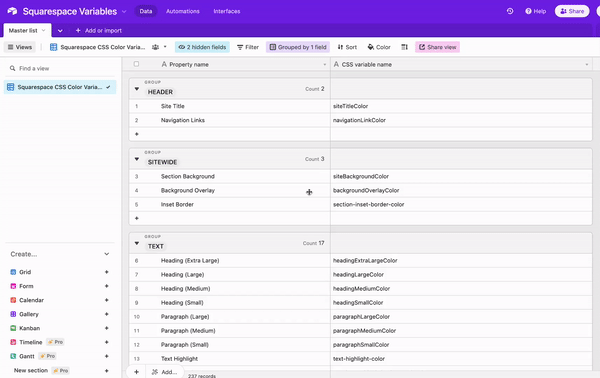Toggle the select all rows checkbox
The height and width of the screenshot is (378, 600).
click(x=136, y=64)
